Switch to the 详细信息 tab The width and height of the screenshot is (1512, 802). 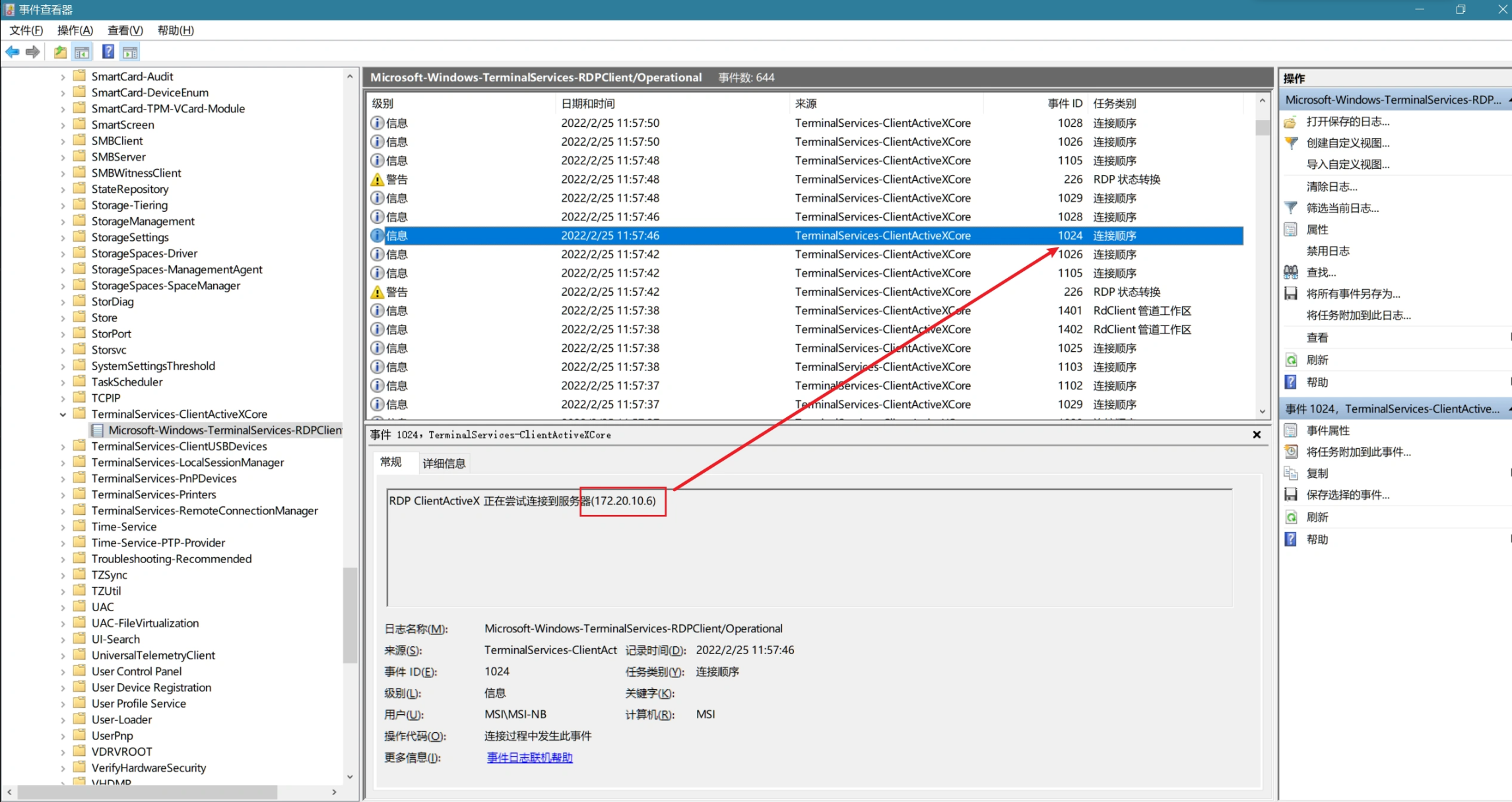point(444,463)
